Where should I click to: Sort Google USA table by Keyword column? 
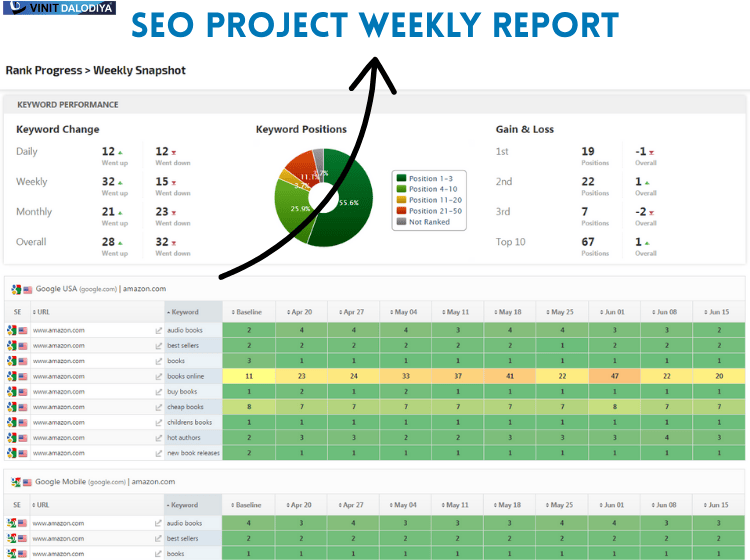(193, 312)
